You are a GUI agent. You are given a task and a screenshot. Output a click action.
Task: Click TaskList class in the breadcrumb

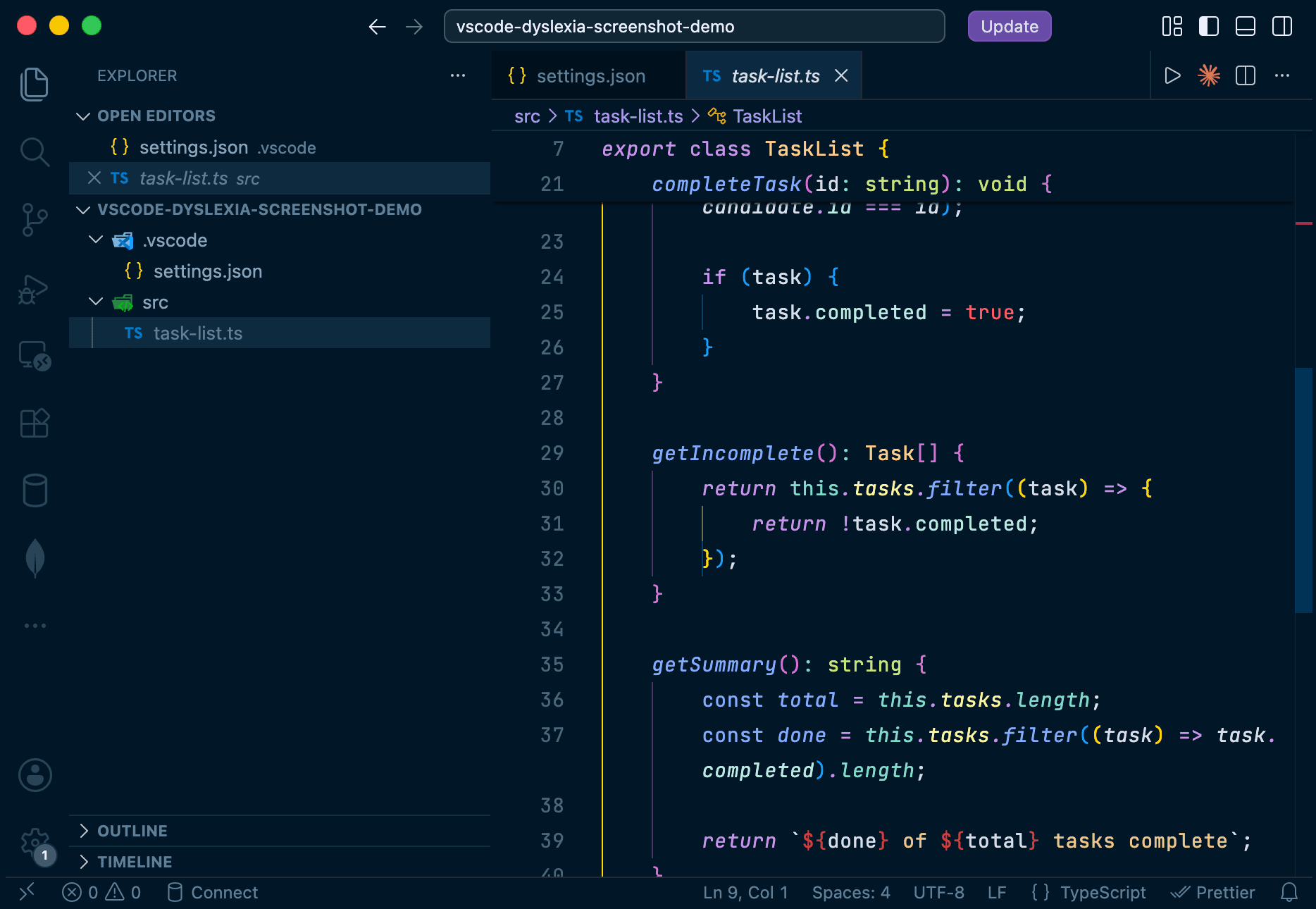point(766,116)
